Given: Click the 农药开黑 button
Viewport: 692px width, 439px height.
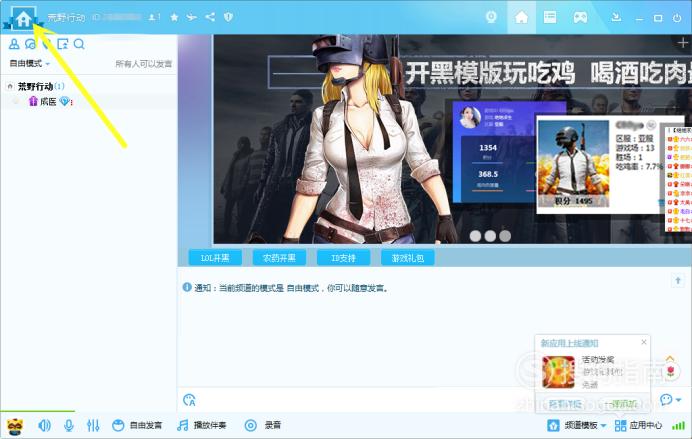Looking at the screenshot, I should click(x=279, y=258).
